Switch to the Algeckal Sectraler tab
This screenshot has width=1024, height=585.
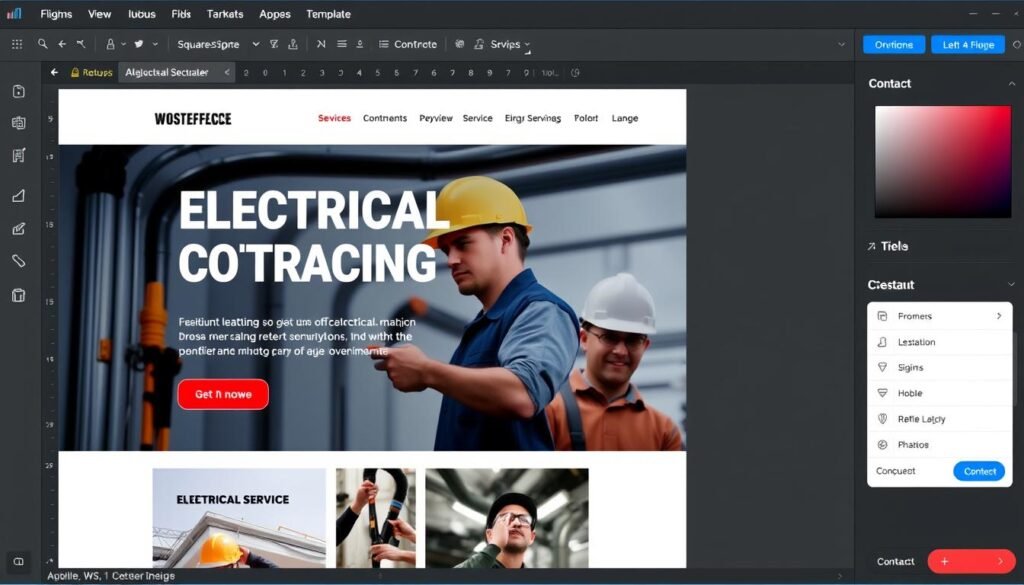click(x=170, y=72)
